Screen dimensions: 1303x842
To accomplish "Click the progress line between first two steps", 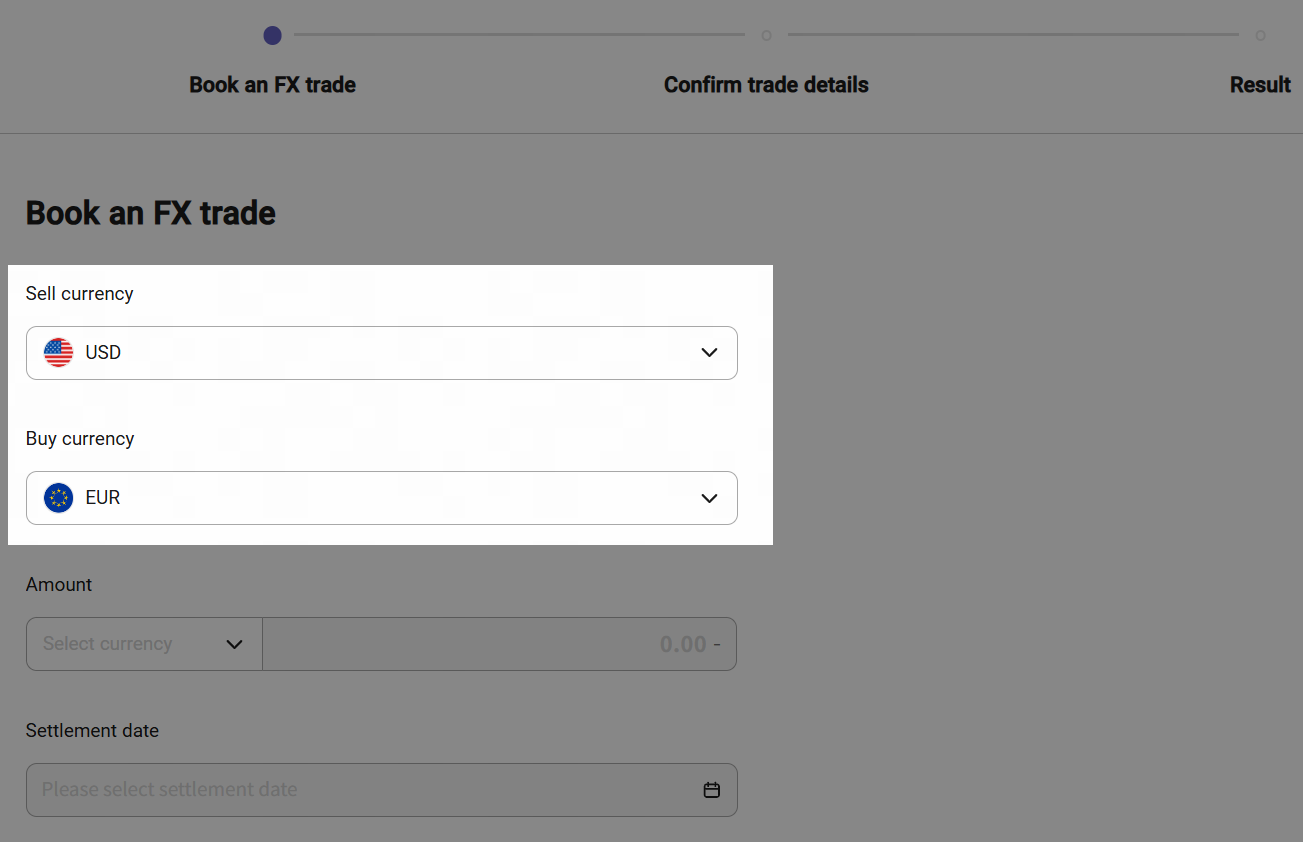I will point(519,35).
